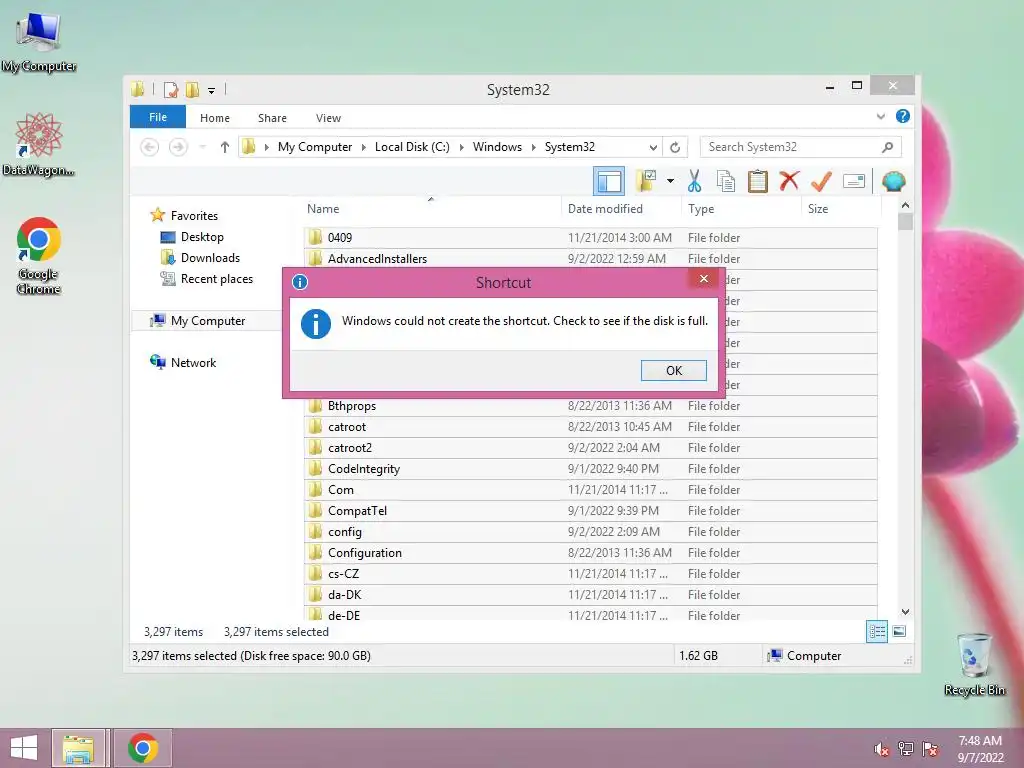Sort by the Size column header

point(840,208)
